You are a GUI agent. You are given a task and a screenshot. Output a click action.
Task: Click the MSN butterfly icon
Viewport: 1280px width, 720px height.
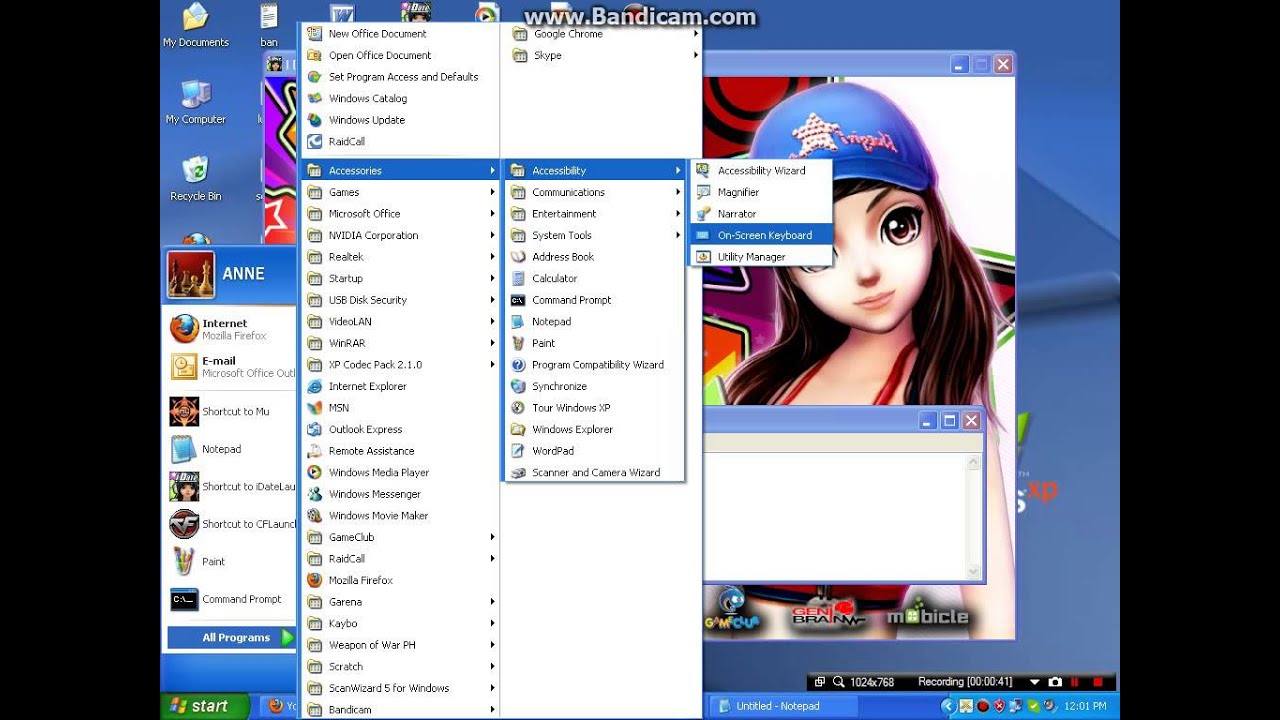(x=315, y=408)
